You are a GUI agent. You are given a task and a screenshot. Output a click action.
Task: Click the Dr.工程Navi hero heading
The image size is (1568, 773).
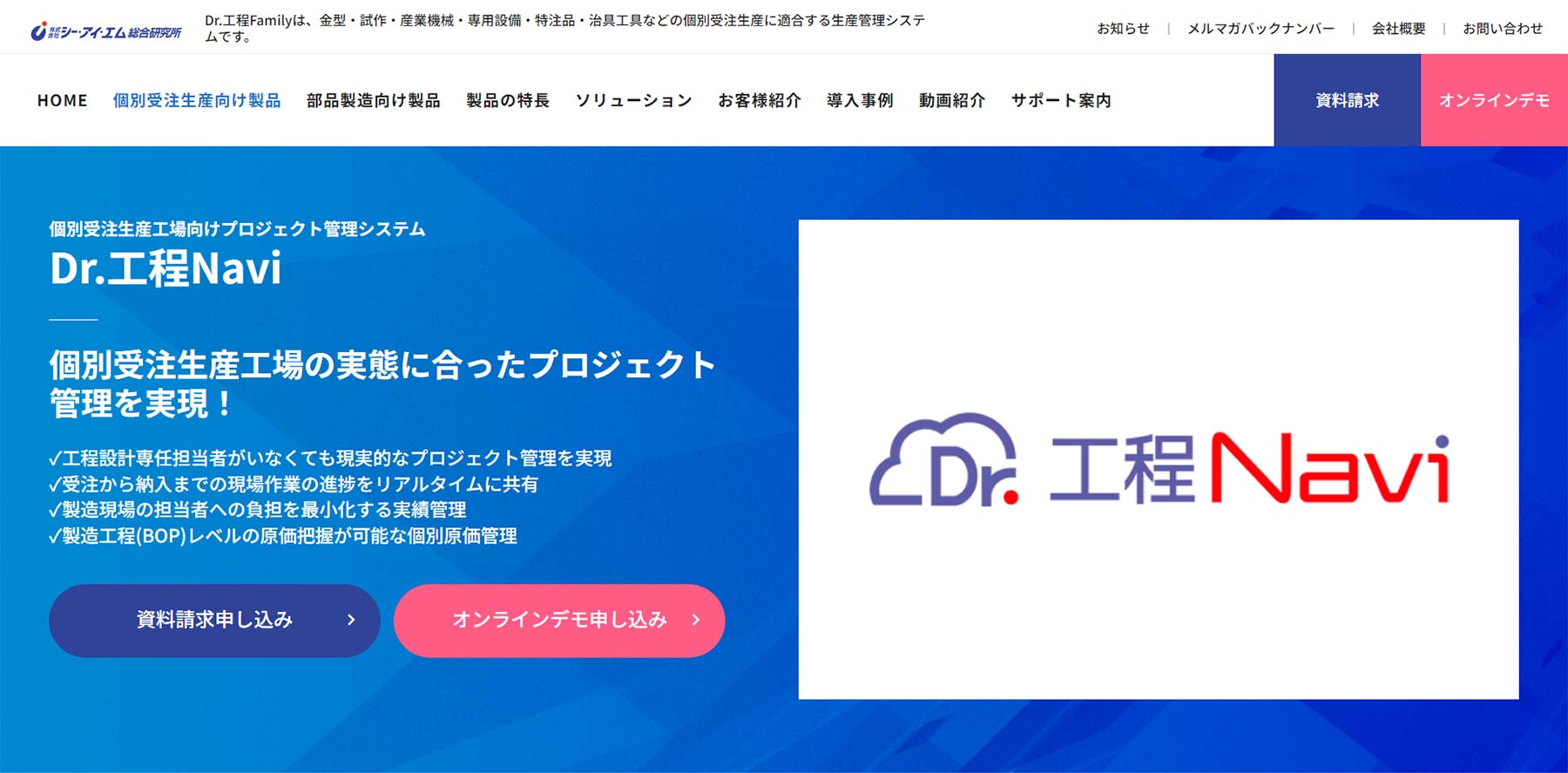pyautogui.click(x=166, y=268)
